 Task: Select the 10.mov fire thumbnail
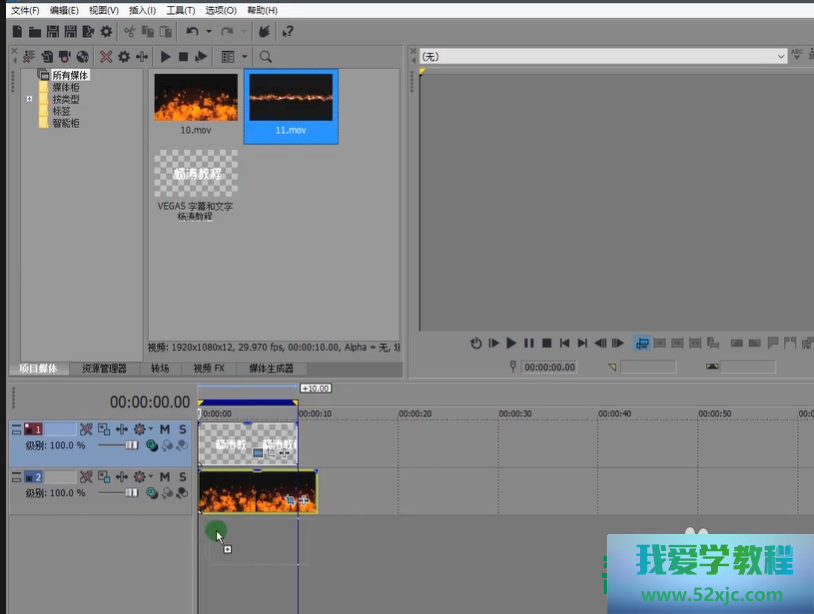[x=195, y=98]
